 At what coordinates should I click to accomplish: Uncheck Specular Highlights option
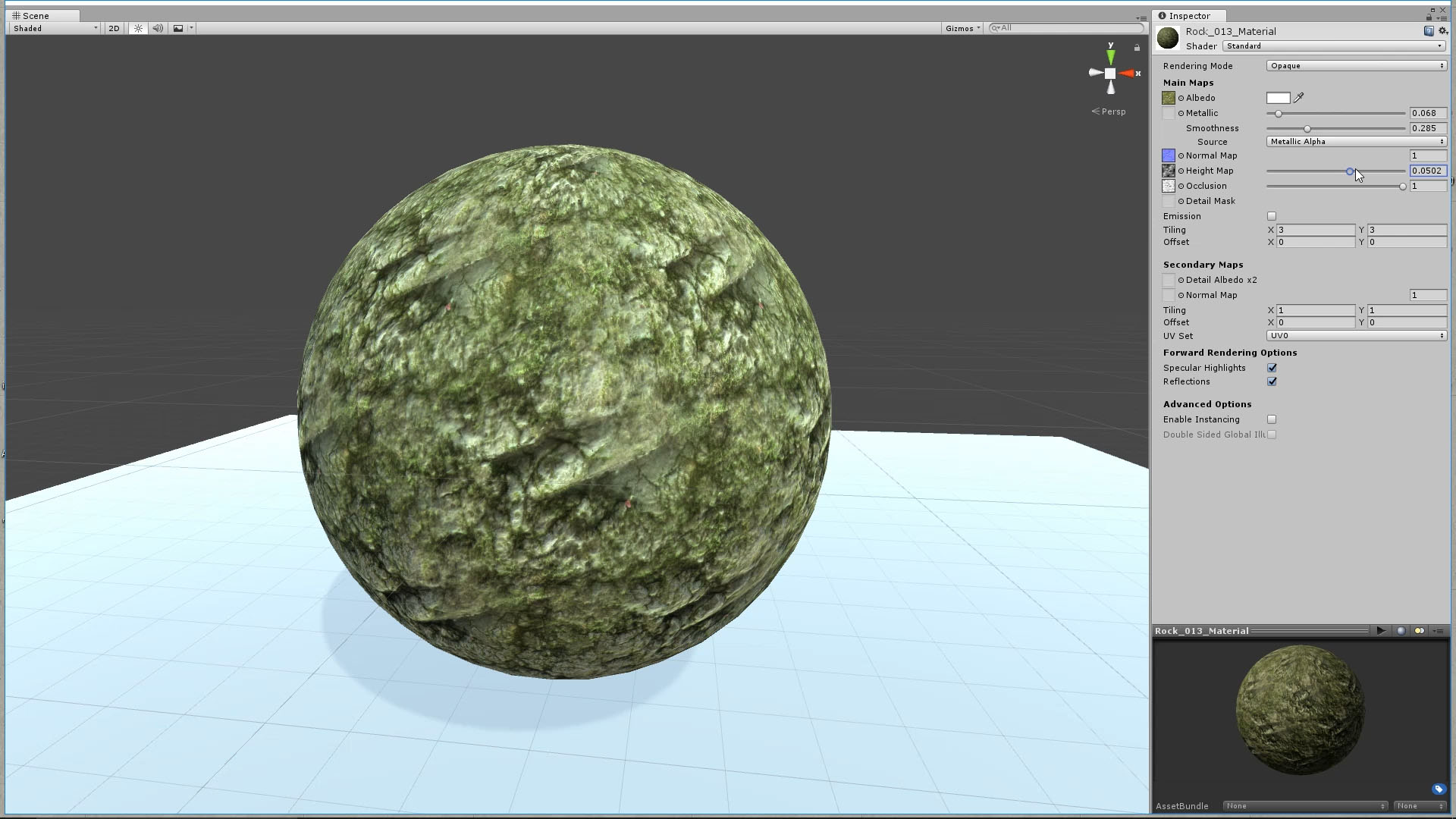(x=1272, y=368)
